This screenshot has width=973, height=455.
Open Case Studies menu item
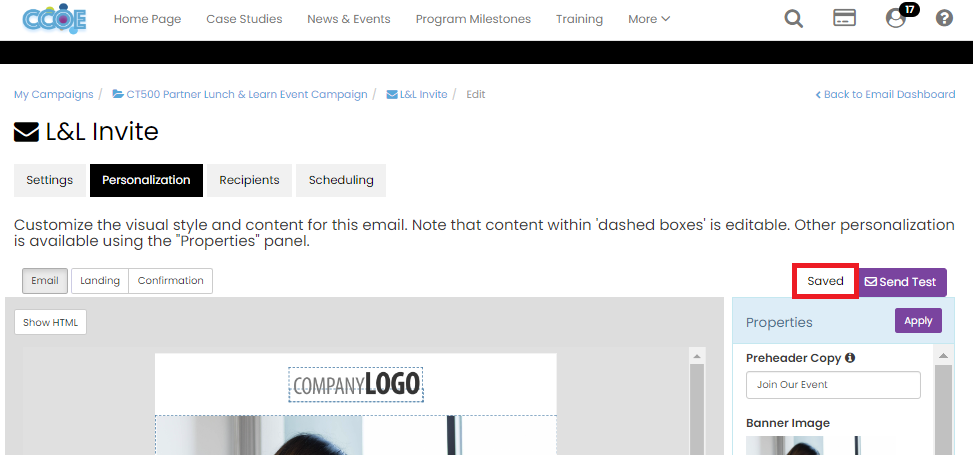point(244,19)
